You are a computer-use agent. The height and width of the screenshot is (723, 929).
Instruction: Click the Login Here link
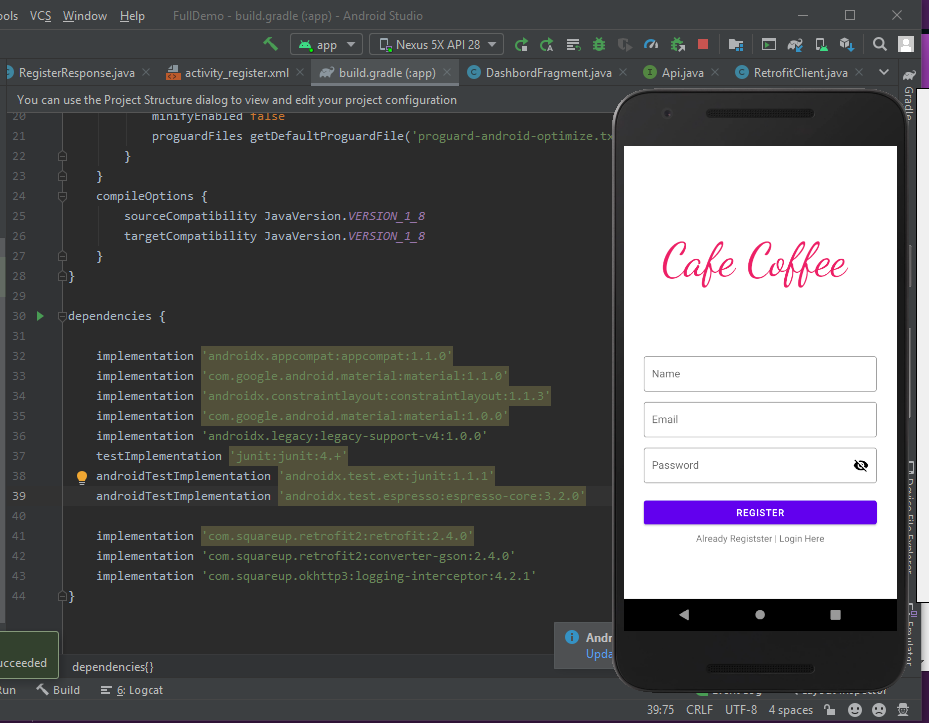pyautogui.click(x=801, y=539)
